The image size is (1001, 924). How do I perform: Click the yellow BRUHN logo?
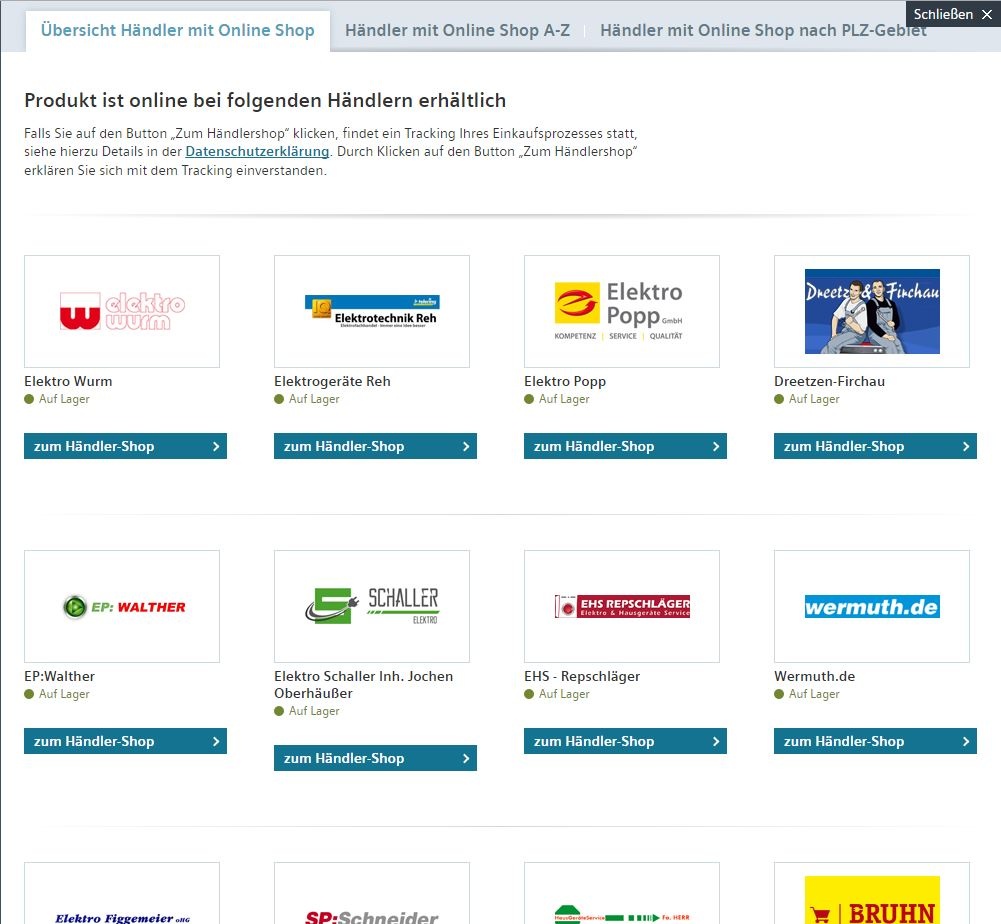tap(872, 900)
